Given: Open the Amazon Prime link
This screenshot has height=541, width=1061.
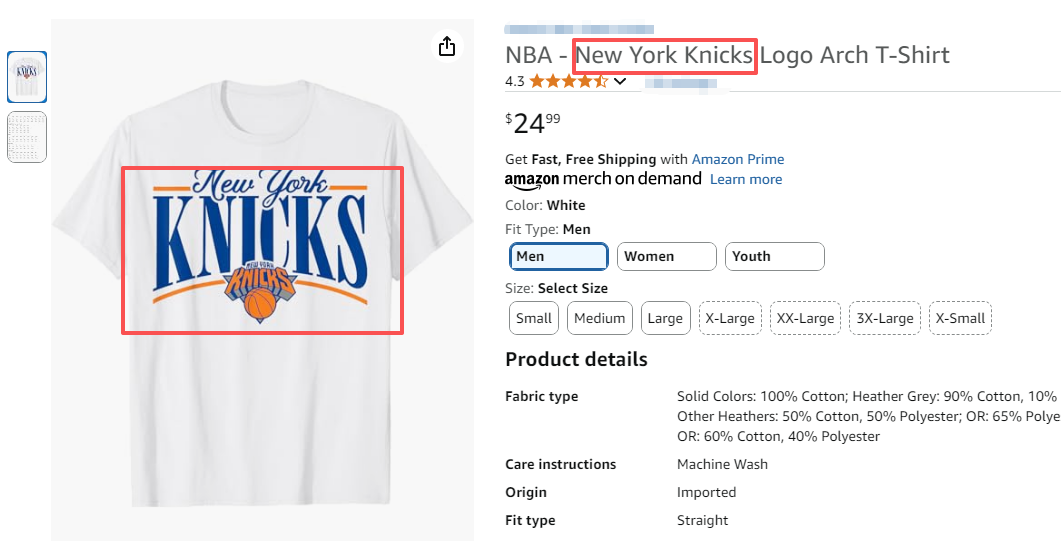Looking at the screenshot, I should (738, 159).
